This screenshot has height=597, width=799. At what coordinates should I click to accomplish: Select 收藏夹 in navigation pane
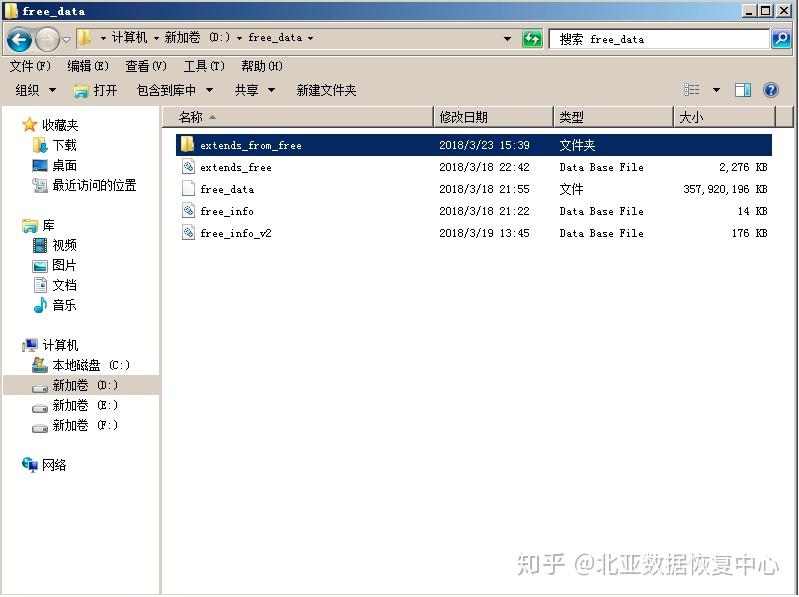tap(50, 125)
